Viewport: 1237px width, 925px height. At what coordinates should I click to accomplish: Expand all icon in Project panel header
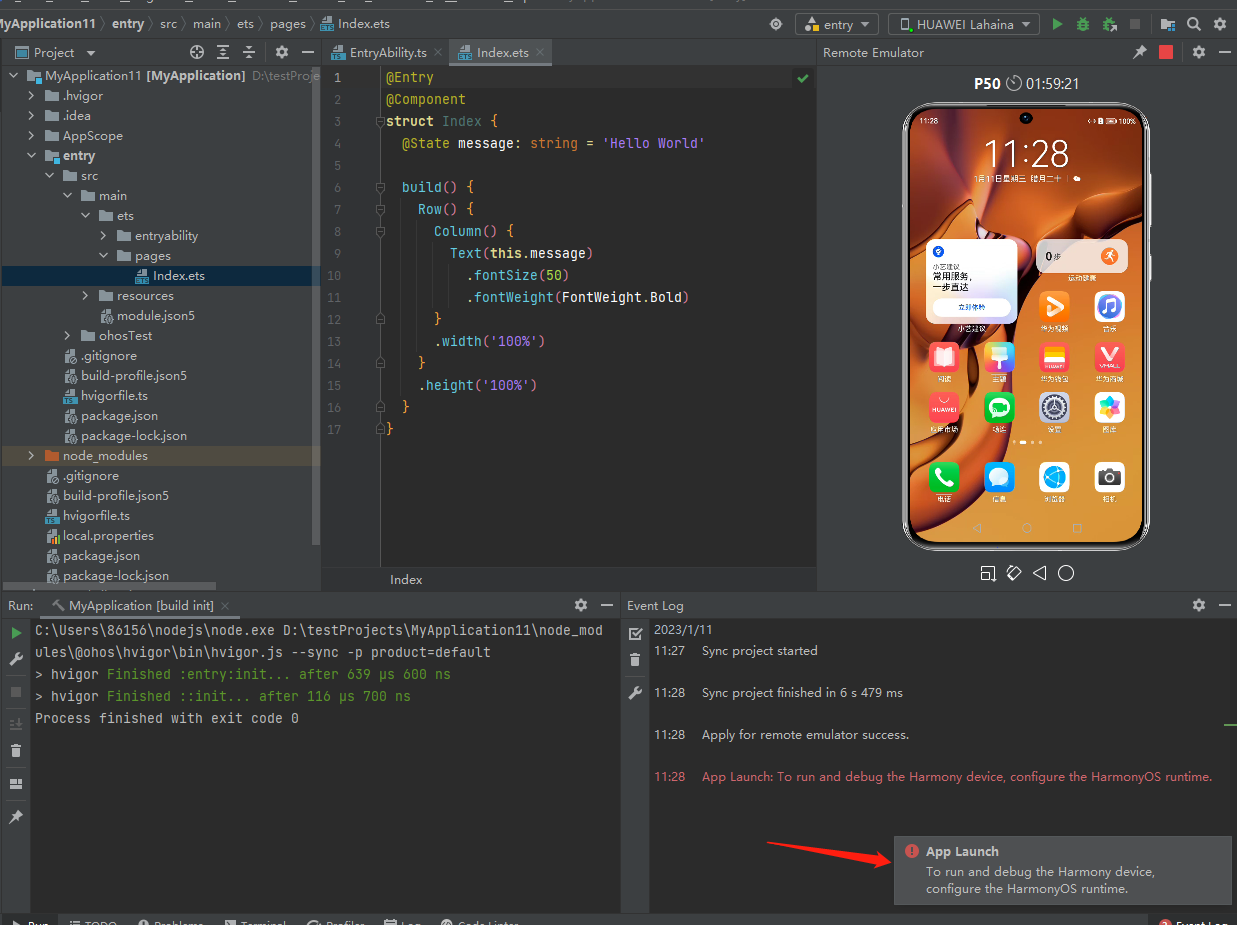coord(223,52)
